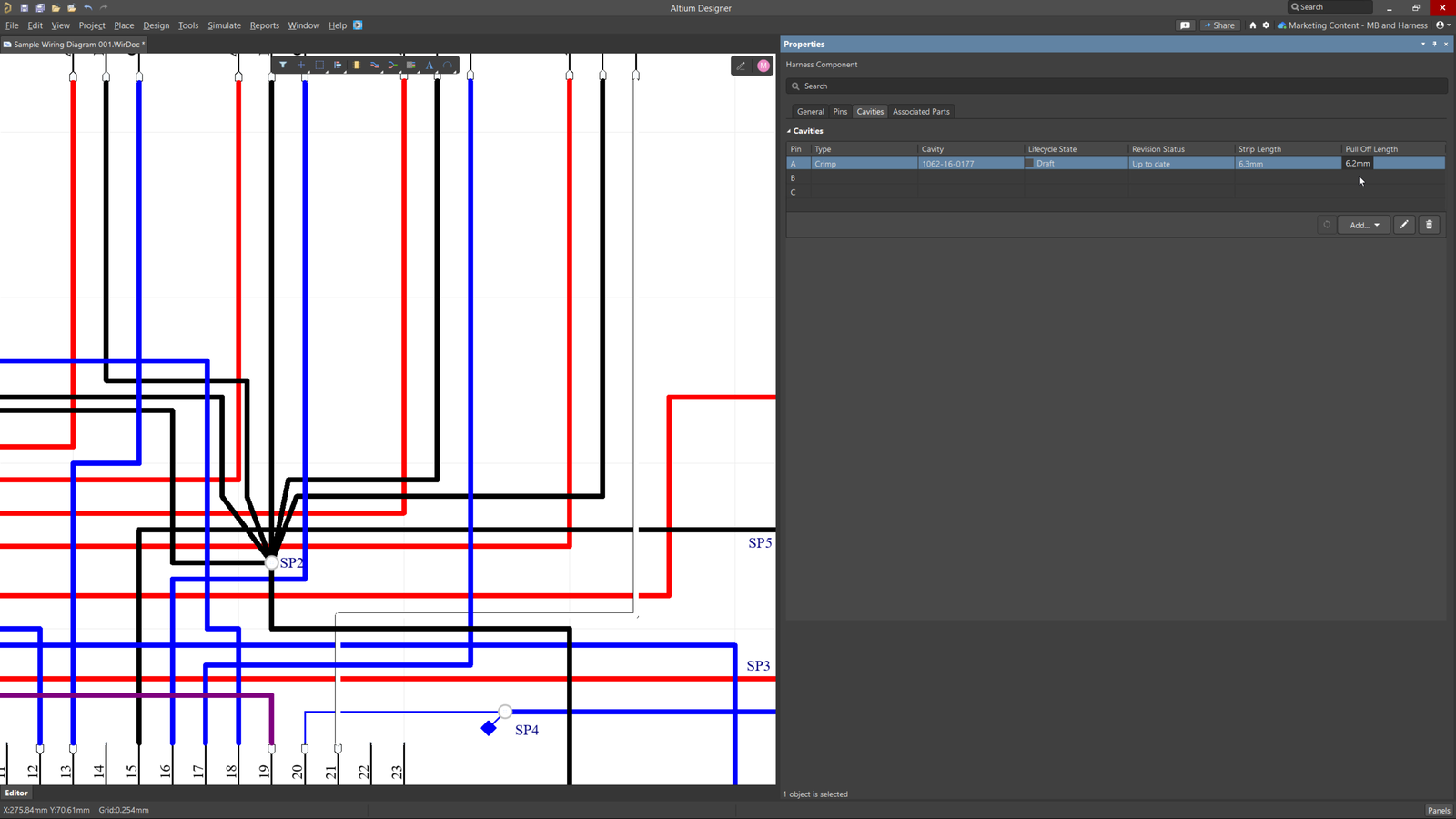Open the Properties panel options dropdown arrow
Screen dimensions: 1456x819
pyautogui.click(x=1423, y=44)
